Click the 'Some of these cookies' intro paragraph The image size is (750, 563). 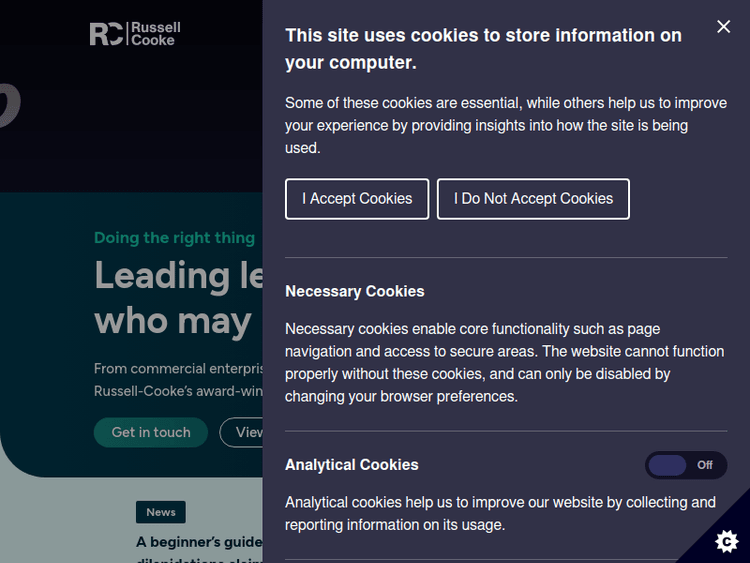click(491, 125)
